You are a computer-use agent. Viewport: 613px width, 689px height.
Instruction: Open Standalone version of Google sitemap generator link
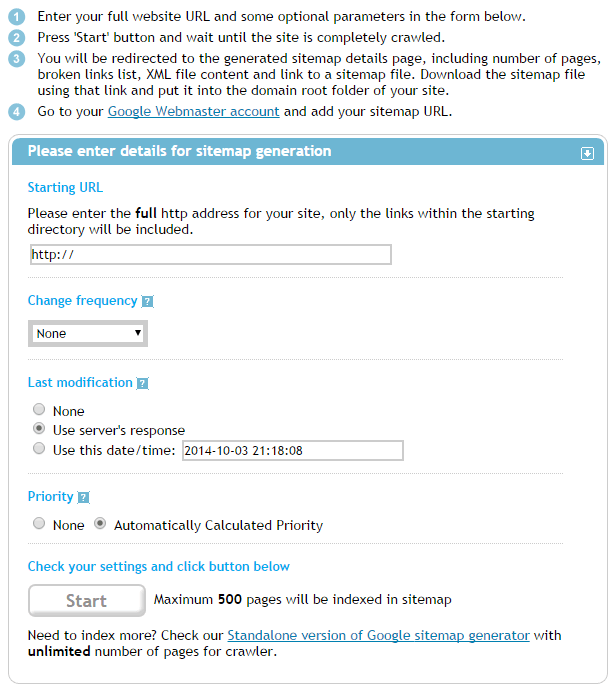tap(378, 635)
